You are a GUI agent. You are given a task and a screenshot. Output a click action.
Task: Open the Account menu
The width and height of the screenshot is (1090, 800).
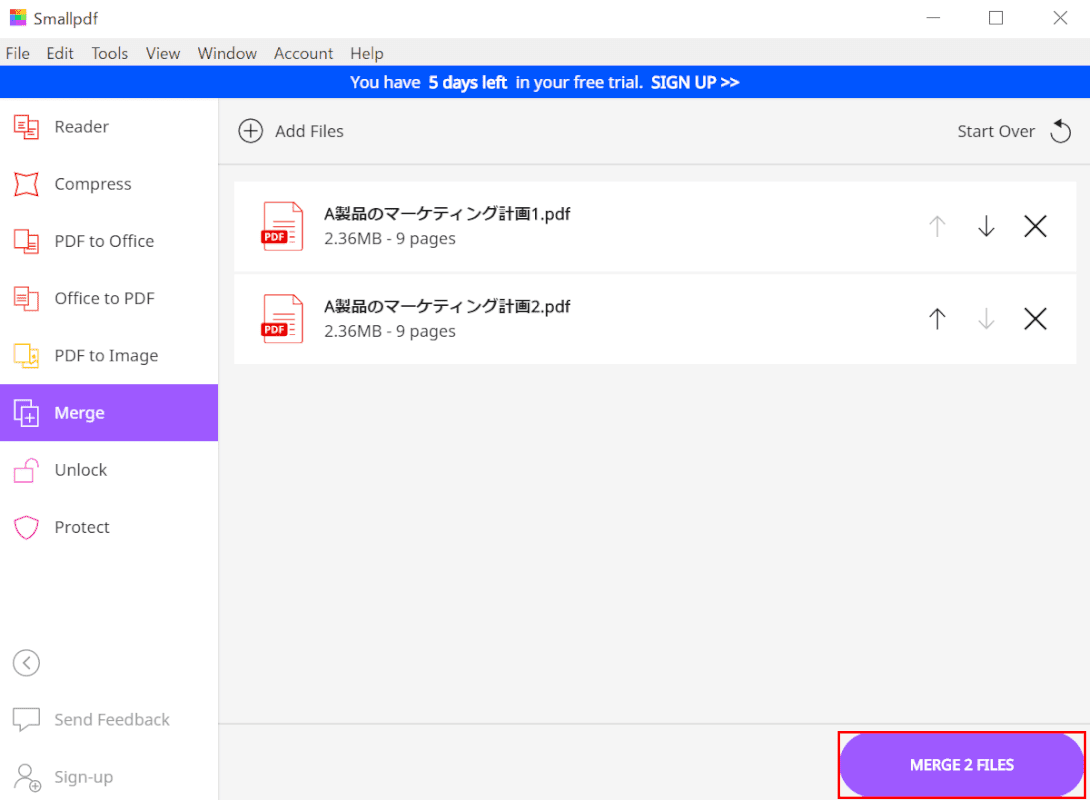click(303, 54)
